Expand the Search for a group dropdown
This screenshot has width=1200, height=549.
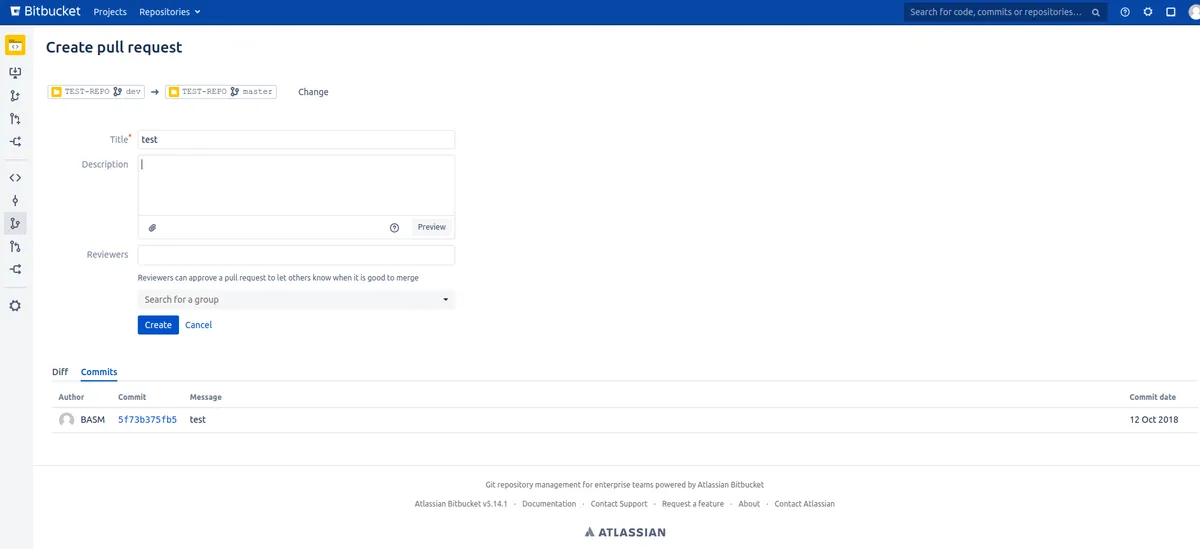tap(296, 299)
